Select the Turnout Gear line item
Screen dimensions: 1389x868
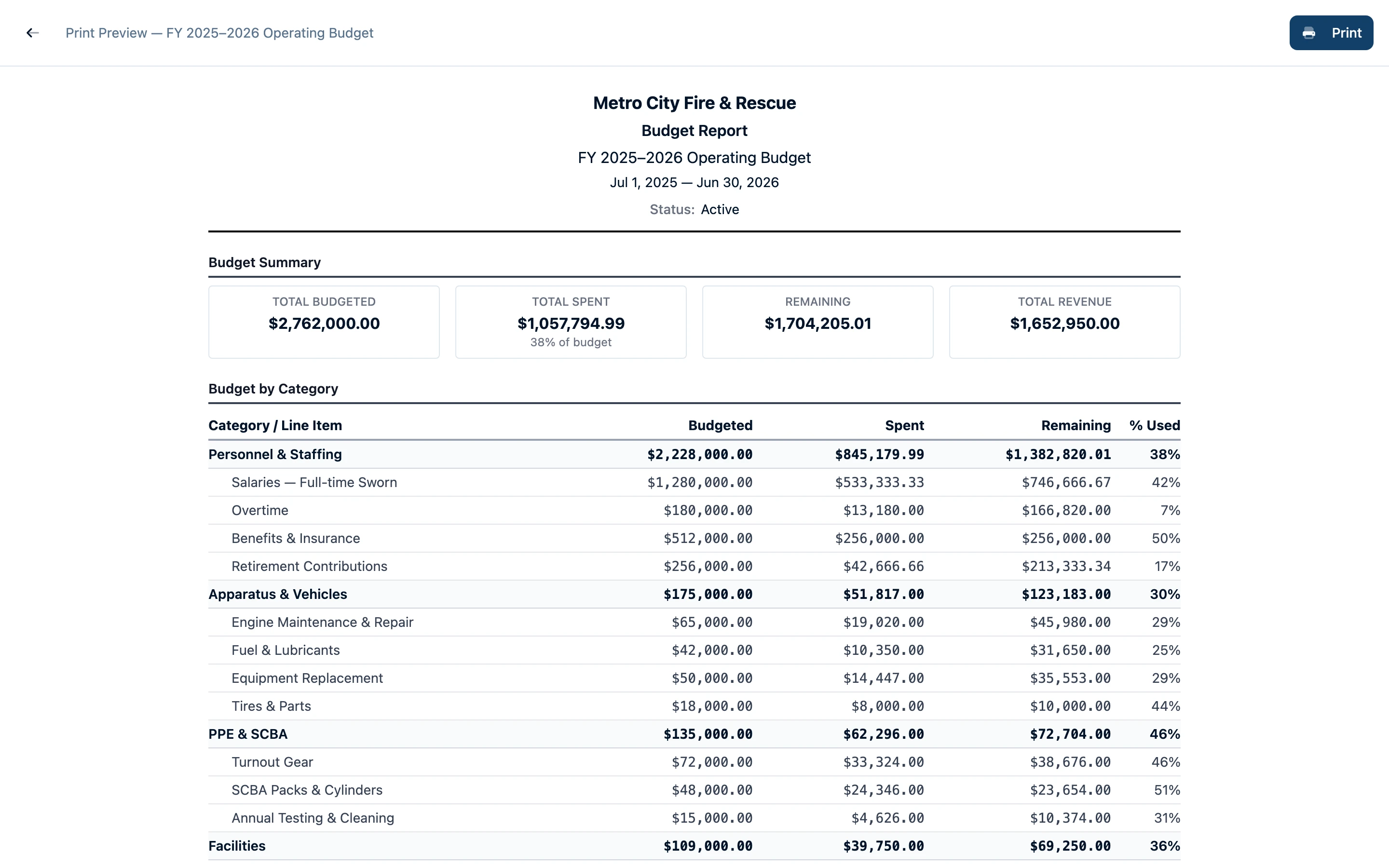(272, 762)
